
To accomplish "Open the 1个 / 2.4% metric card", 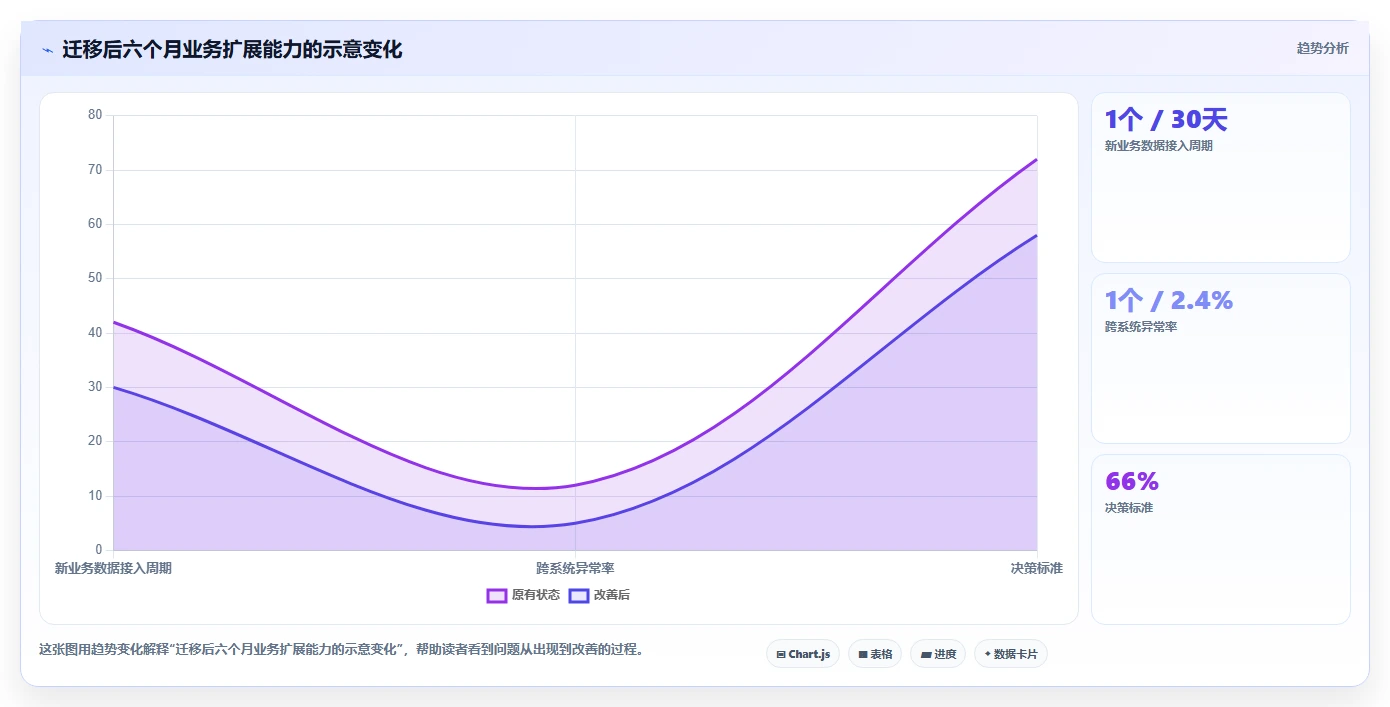I will click(x=1221, y=359).
